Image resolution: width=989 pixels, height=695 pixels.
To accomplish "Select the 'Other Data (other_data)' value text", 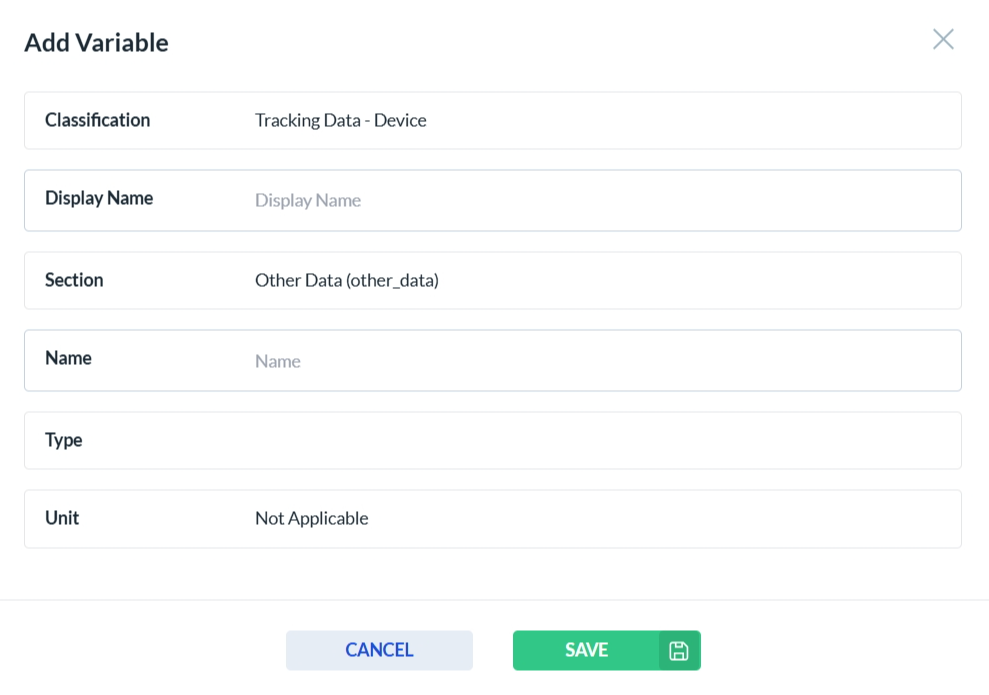I will pos(347,281).
